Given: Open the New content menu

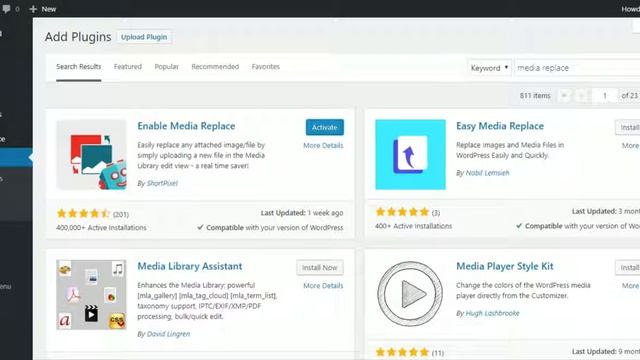Looking at the screenshot, I should click(43, 9).
